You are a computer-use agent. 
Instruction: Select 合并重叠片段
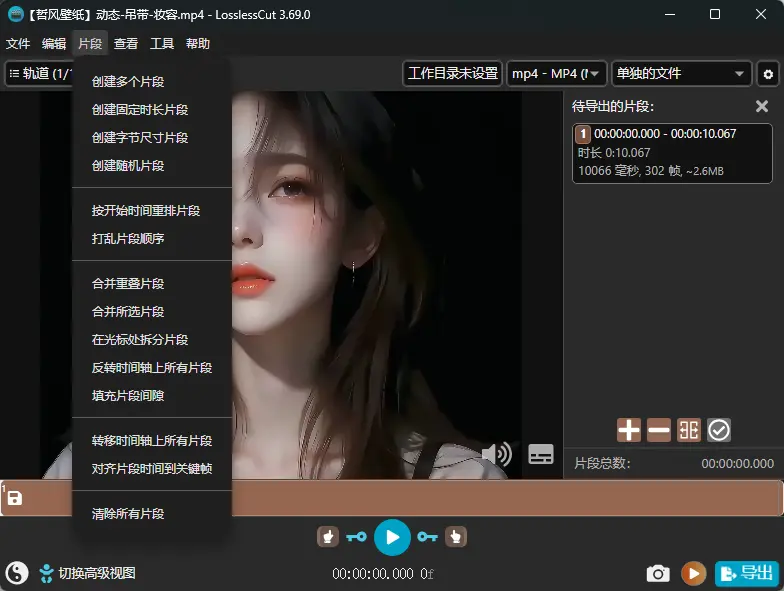(x=152, y=284)
